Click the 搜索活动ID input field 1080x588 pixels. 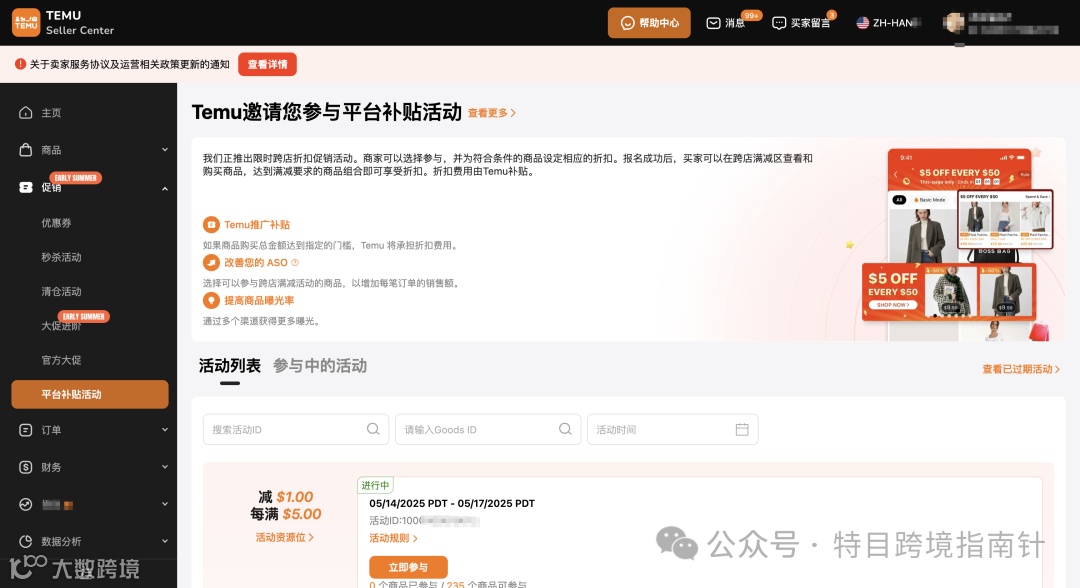[x=296, y=429]
